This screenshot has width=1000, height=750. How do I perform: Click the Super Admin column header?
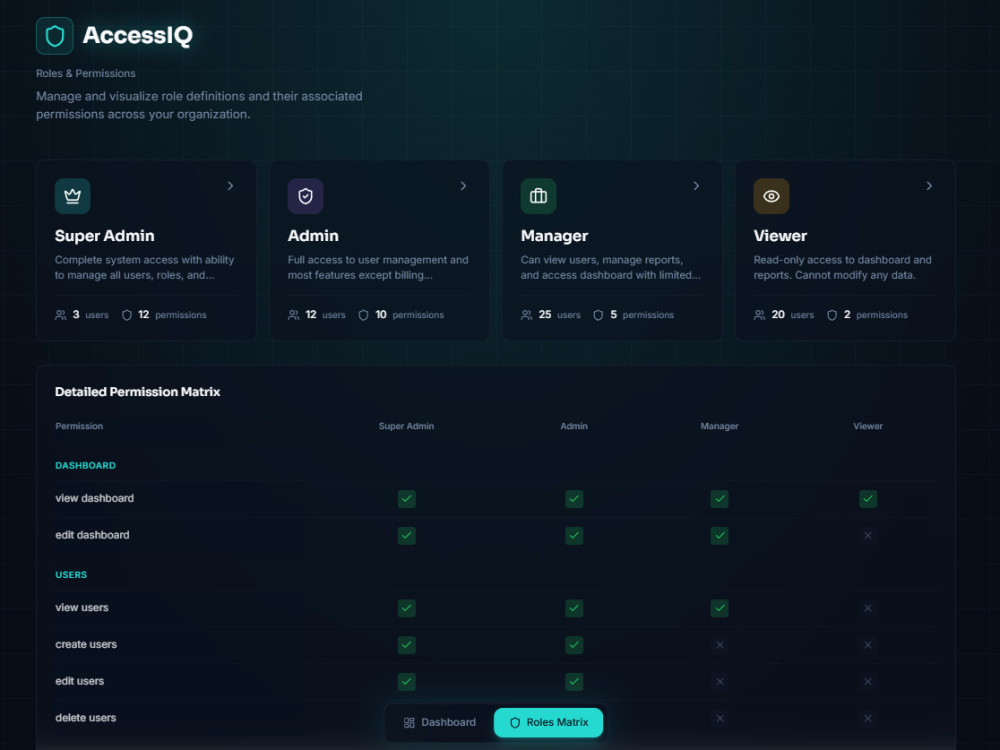(406, 425)
